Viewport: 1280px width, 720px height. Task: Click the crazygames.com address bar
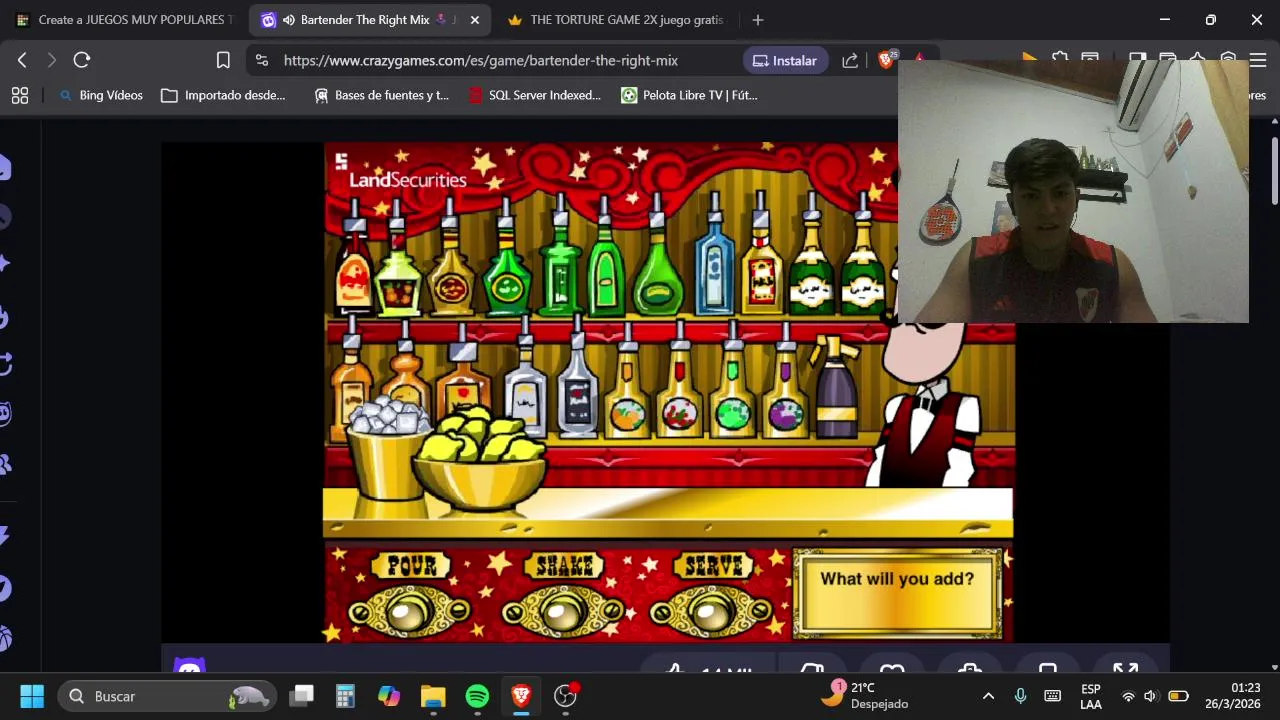[480, 60]
